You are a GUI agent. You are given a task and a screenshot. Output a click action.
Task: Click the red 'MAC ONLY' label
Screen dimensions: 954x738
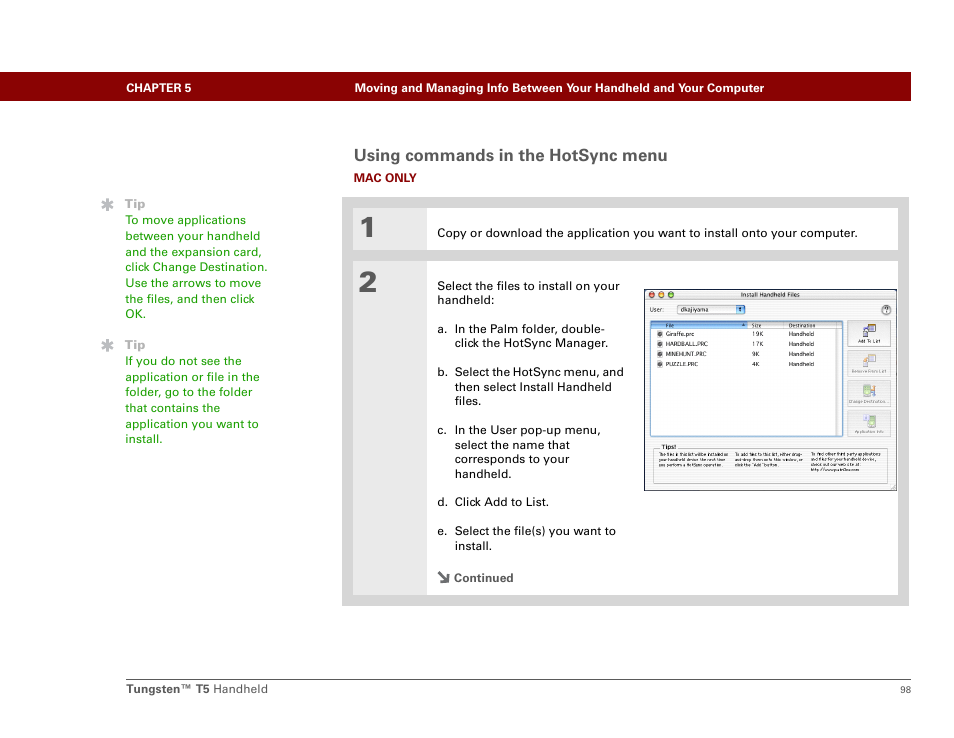[385, 178]
